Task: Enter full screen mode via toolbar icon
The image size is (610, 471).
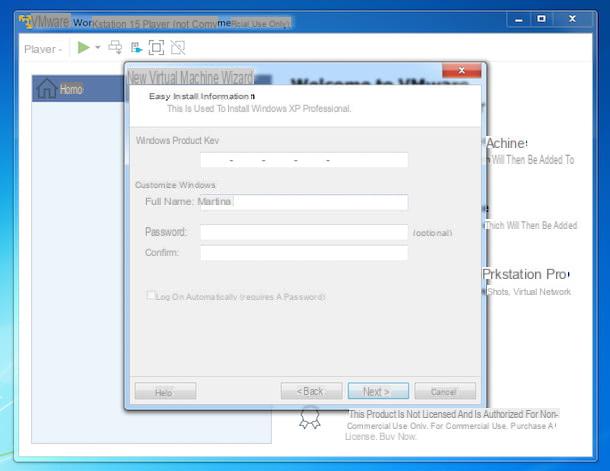Action: [x=156, y=47]
